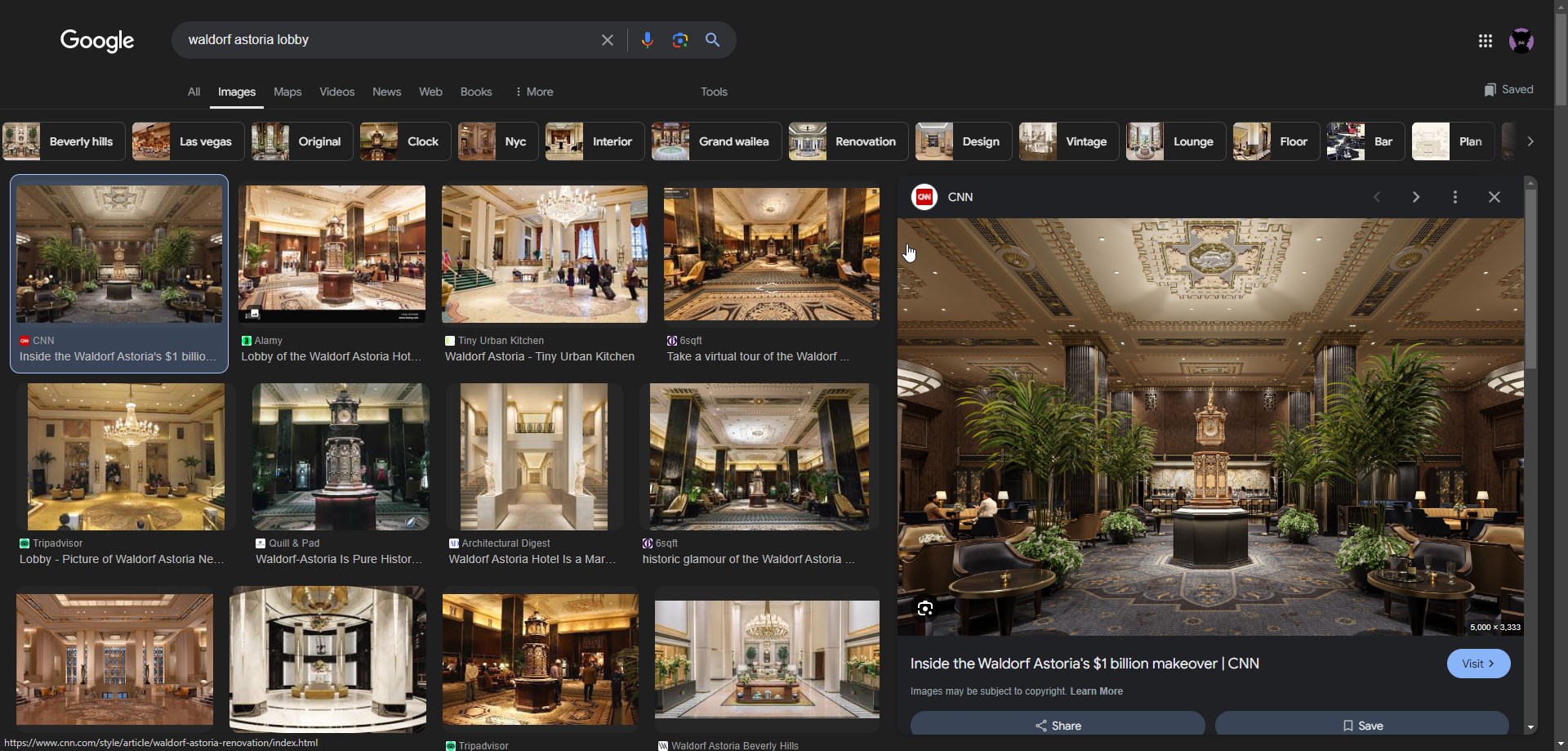Open the Google apps grid
Viewport: 1568px width, 751px height.
point(1485,41)
